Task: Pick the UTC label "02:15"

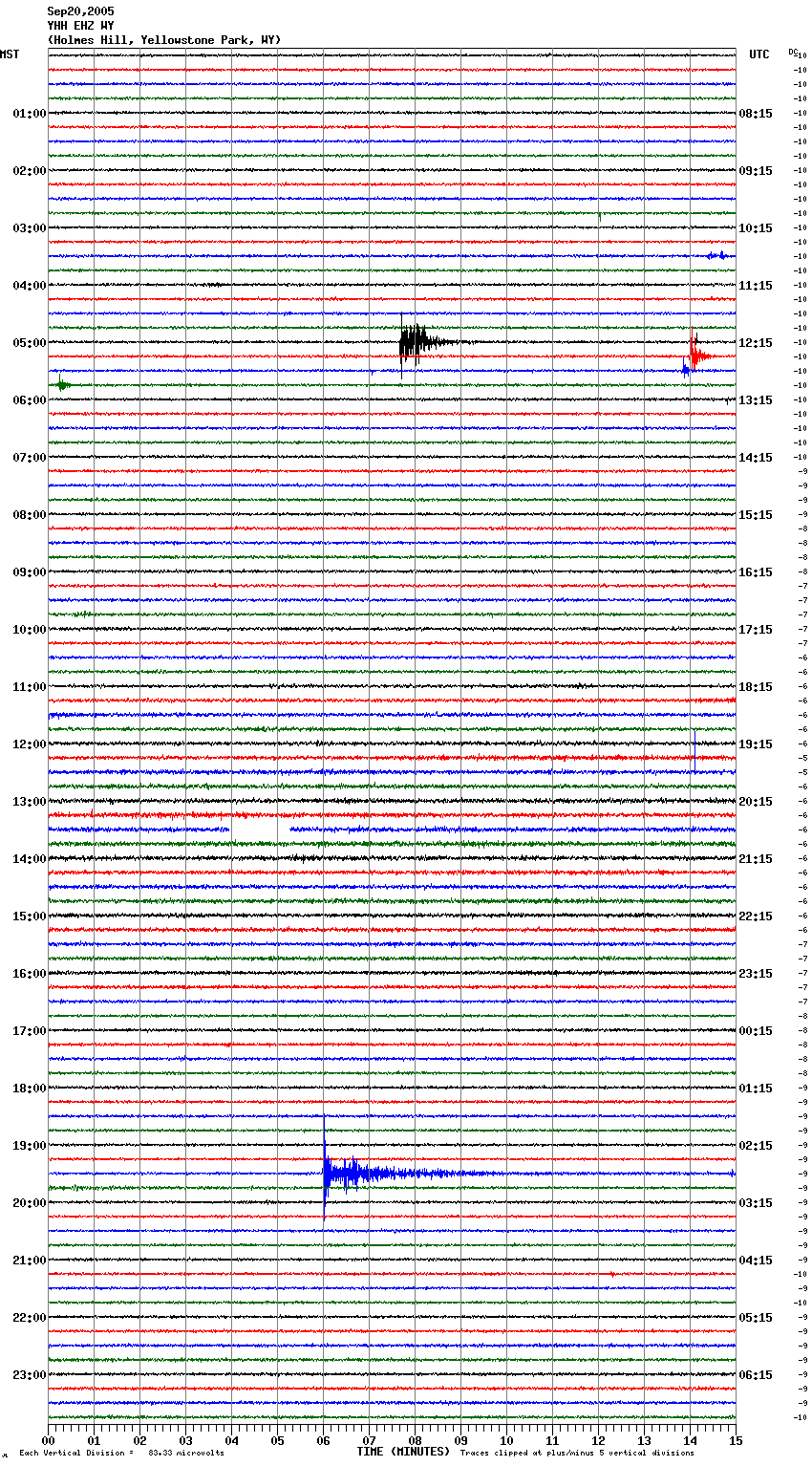Action: coord(756,1146)
